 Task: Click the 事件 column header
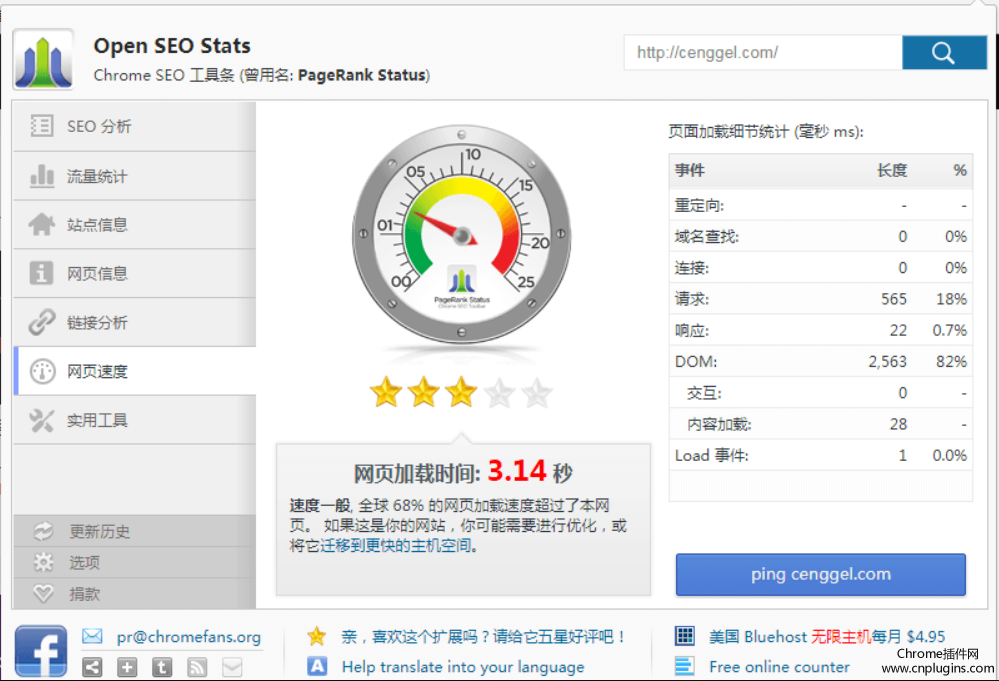[690, 170]
